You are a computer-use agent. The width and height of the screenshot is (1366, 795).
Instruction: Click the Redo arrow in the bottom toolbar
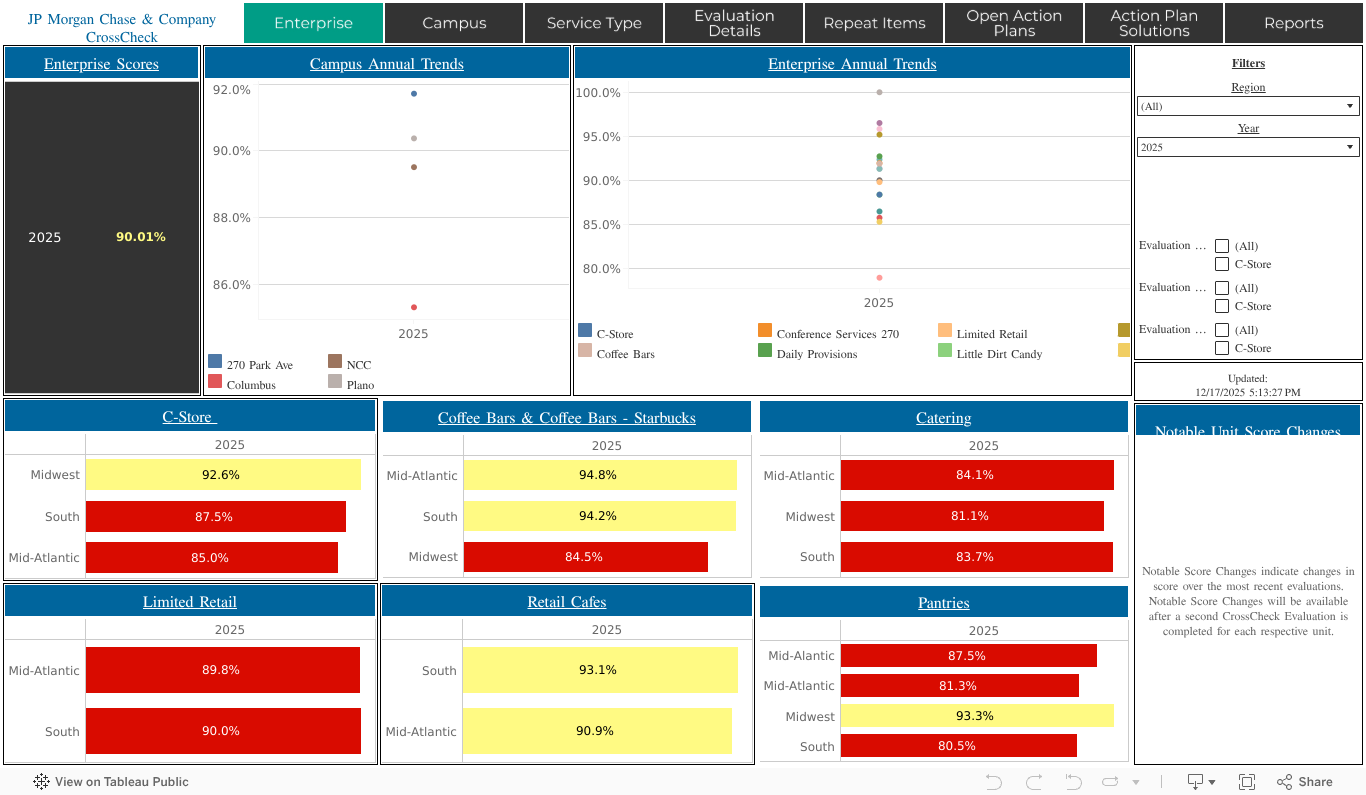(1033, 782)
